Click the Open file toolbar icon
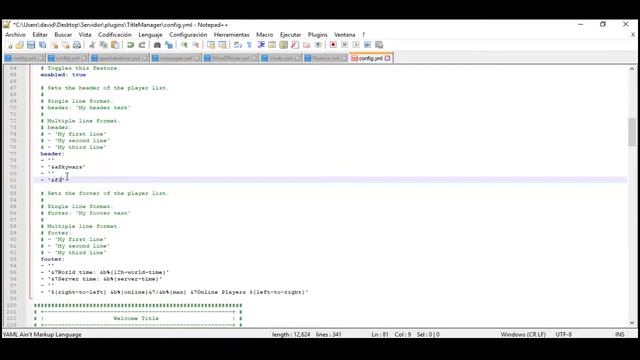Screen dimensions: 640x360 click(20, 45)
